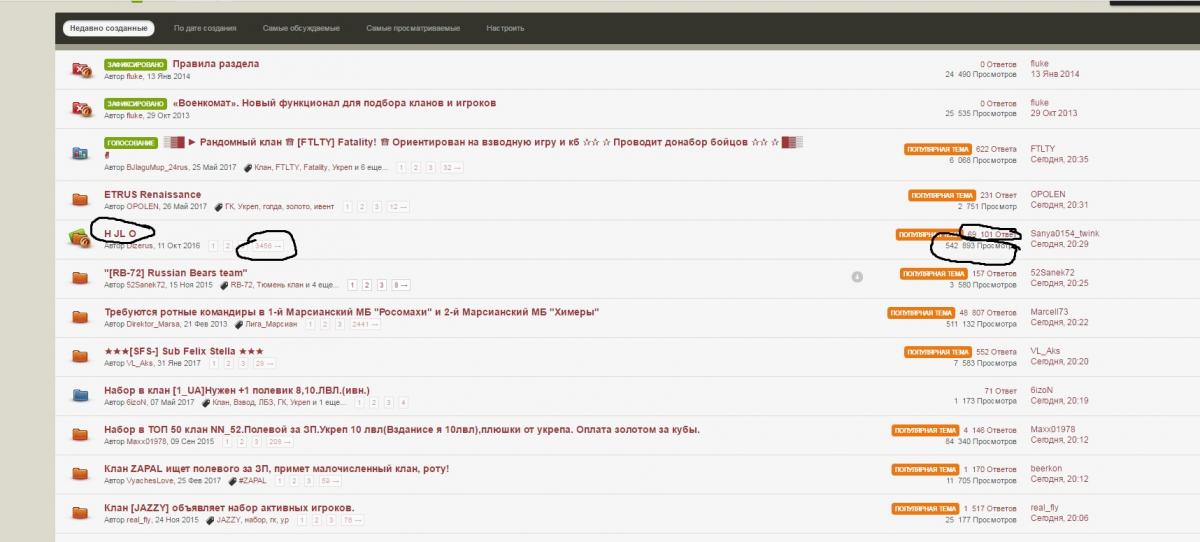
Task: Open page 2 of ETRUS Renaissance topic
Action: tap(363, 206)
